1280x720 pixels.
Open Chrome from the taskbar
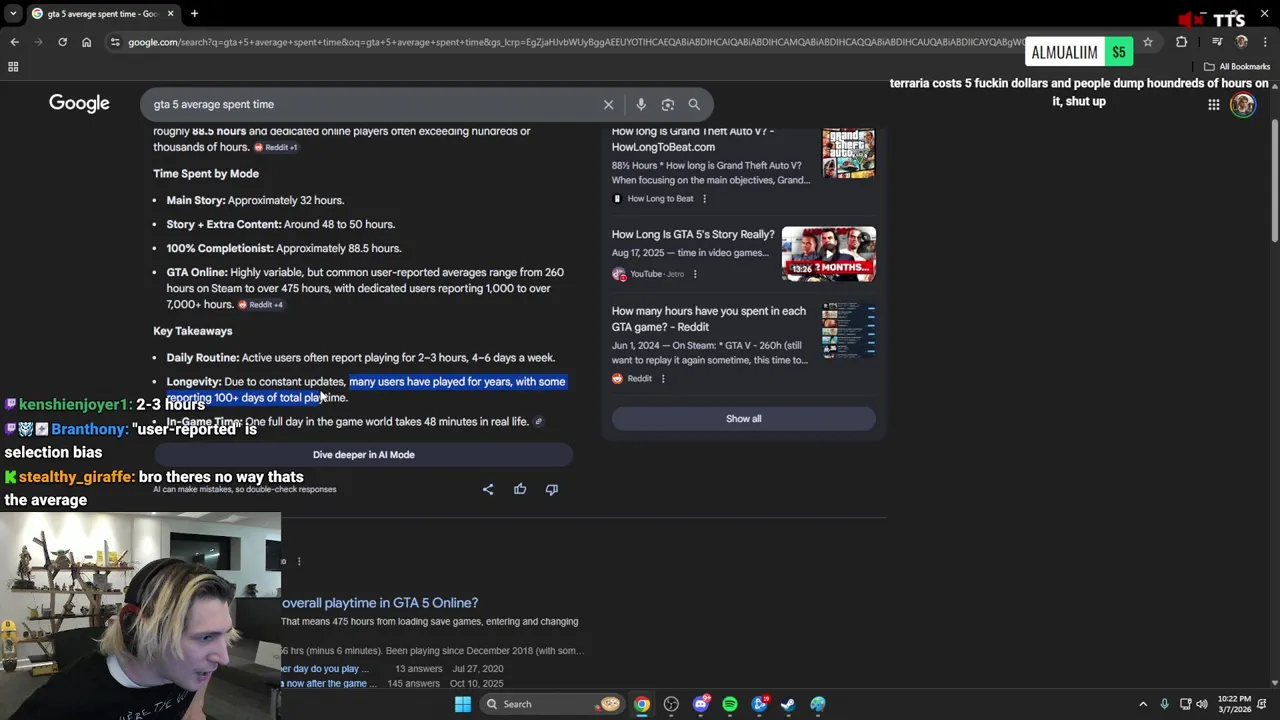coord(642,704)
